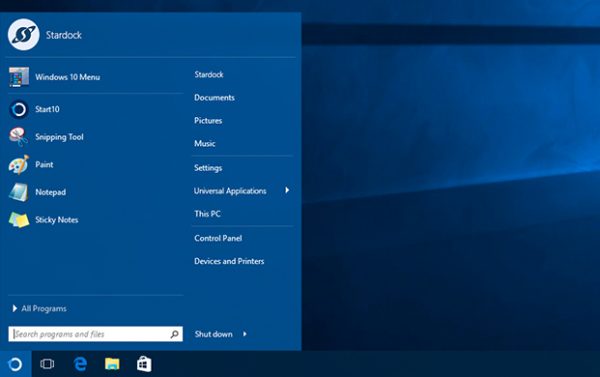Click the Stardock user avatar logo
600x377 pixels.
click(x=23, y=34)
